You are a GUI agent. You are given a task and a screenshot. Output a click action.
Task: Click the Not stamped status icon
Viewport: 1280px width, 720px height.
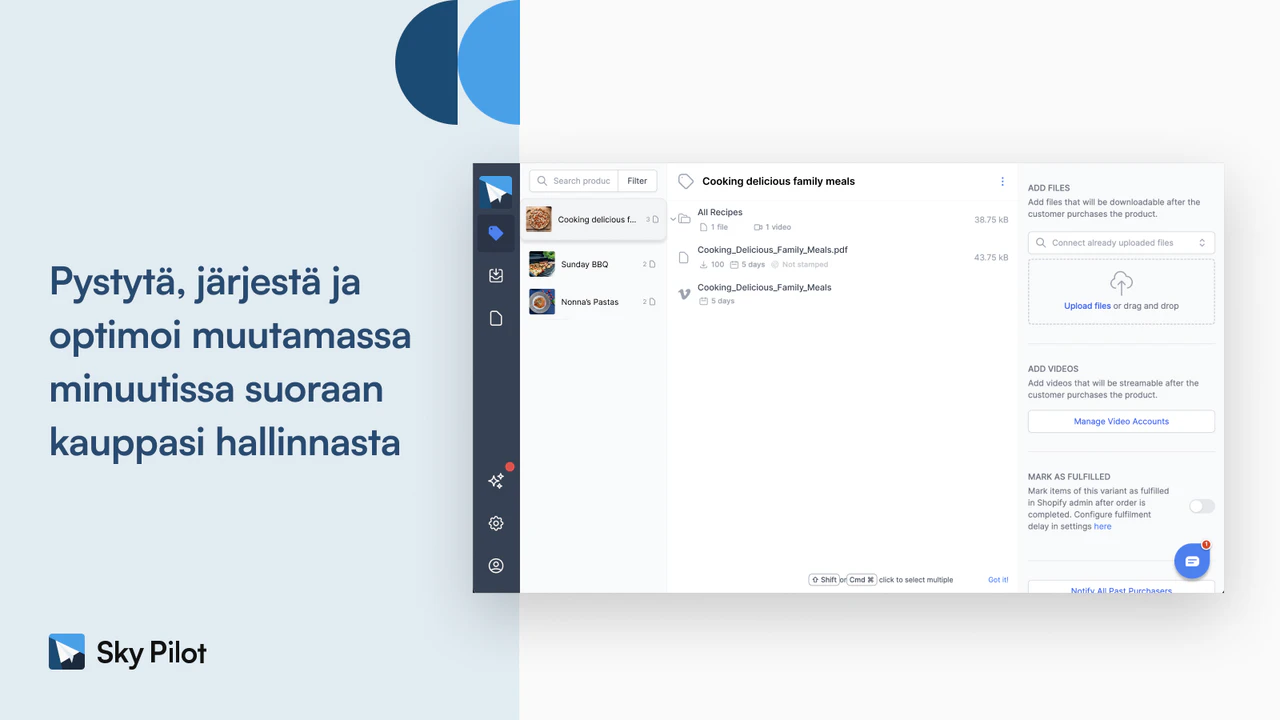coord(775,265)
